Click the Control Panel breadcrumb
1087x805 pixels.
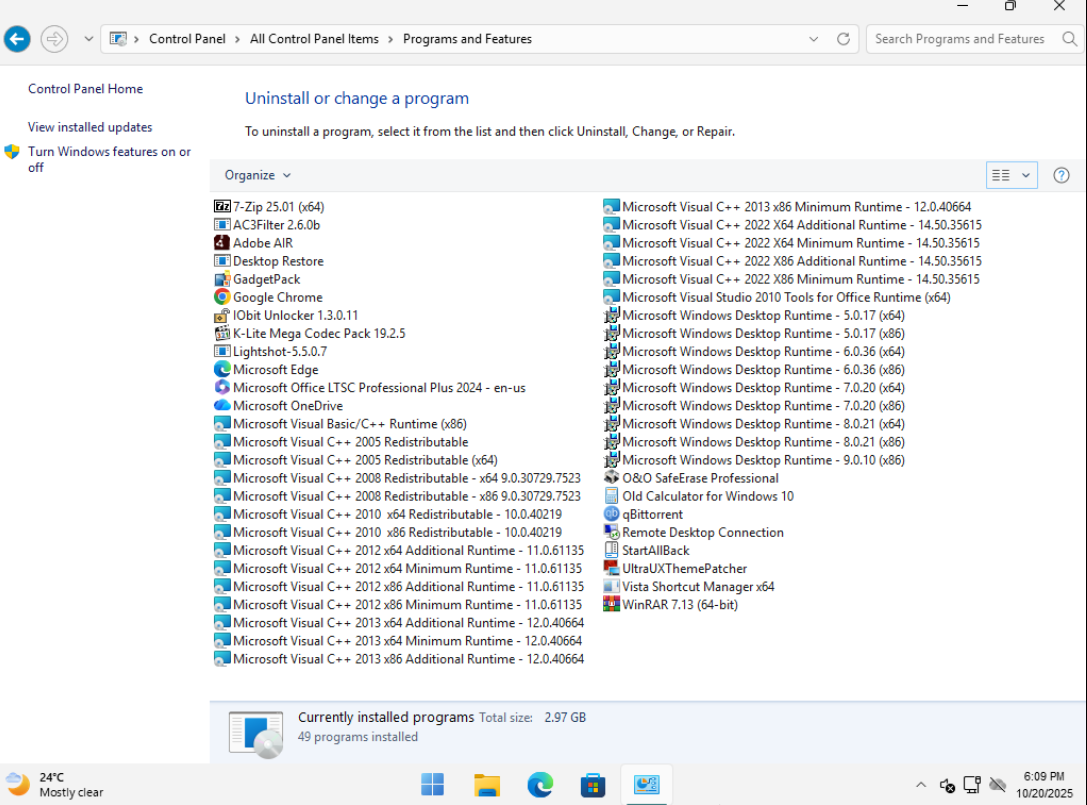click(188, 39)
